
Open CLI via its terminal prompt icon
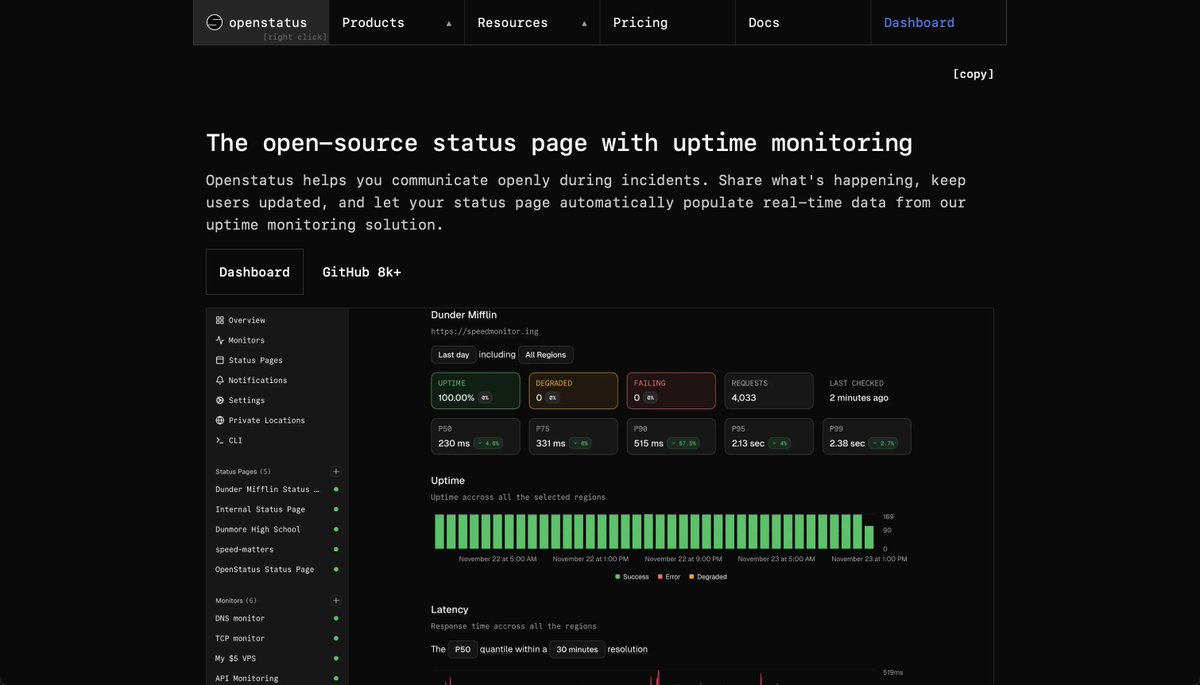point(220,440)
